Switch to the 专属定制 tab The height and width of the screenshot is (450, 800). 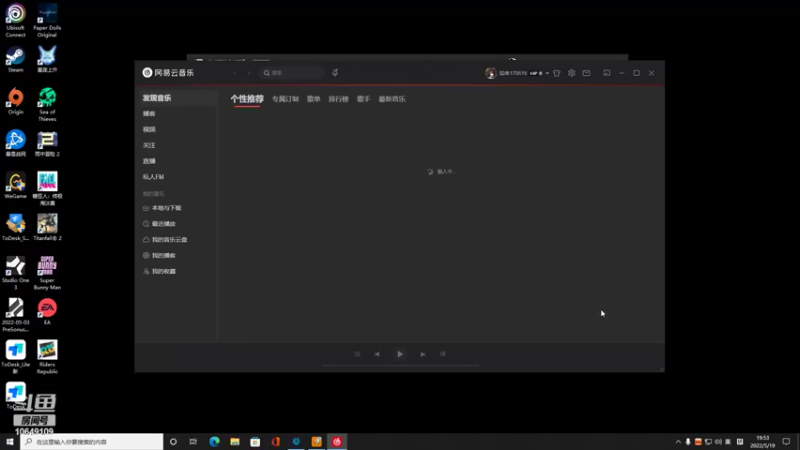click(285, 99)
